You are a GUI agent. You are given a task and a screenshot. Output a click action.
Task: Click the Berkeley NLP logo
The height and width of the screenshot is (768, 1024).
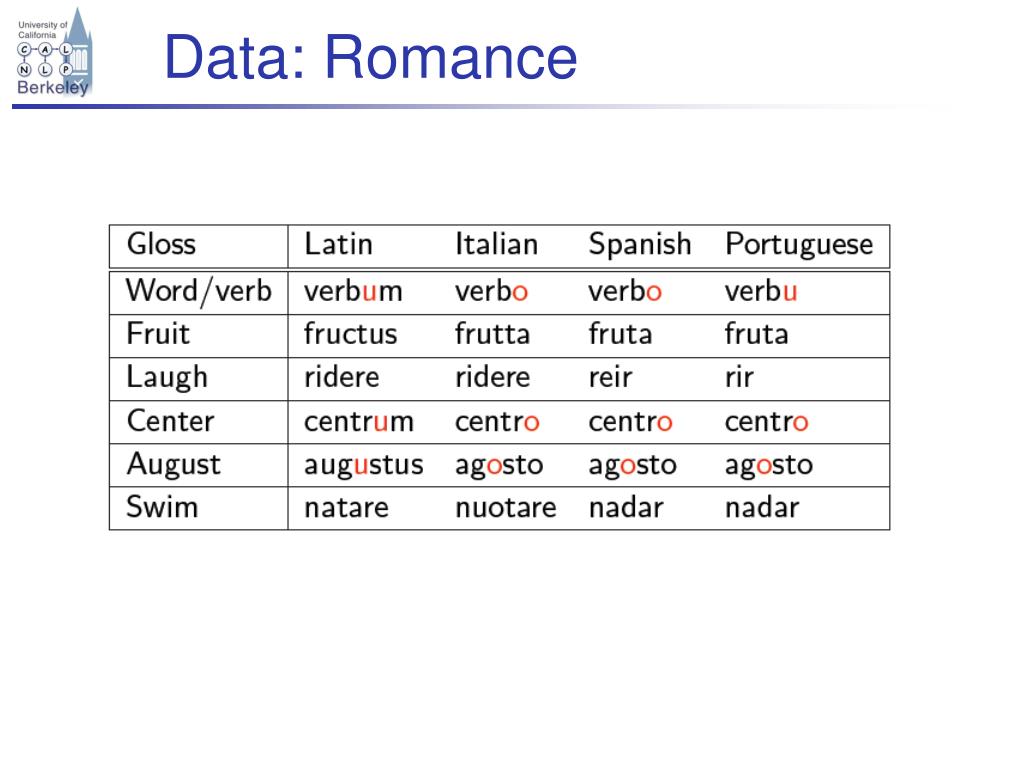tap(54, 53)
